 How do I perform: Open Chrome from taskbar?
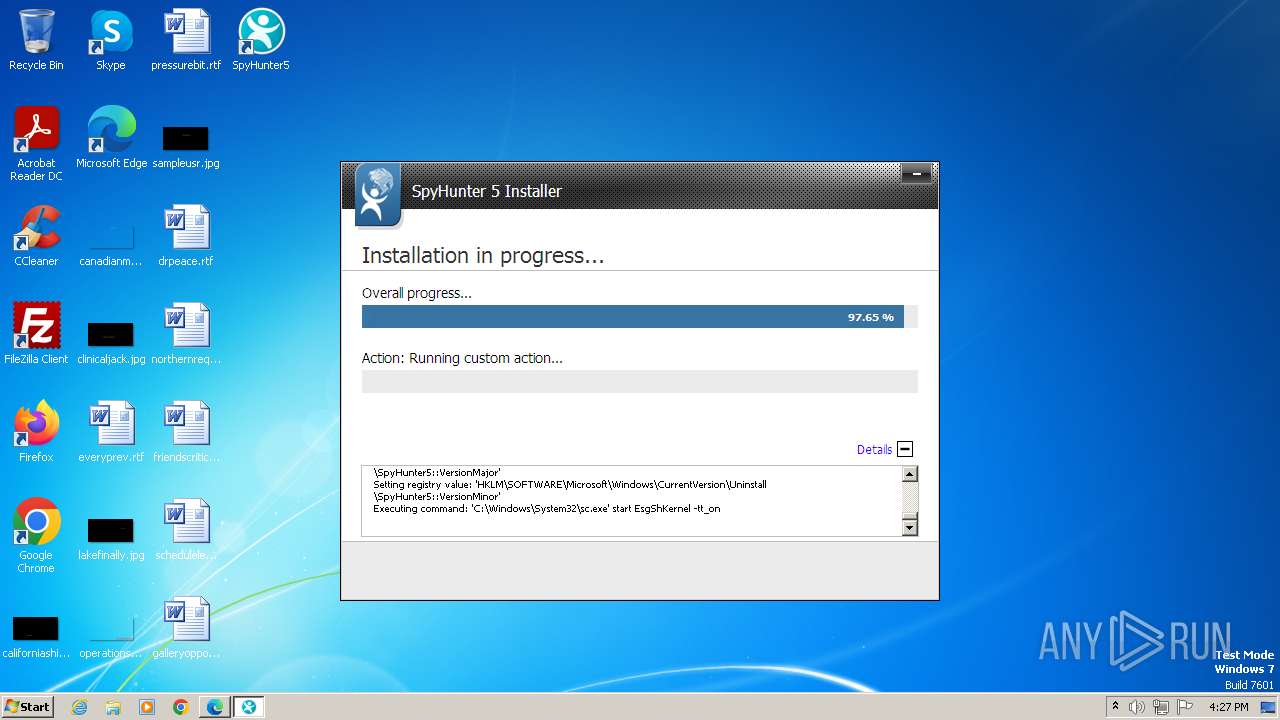click(x=181, y=707)
